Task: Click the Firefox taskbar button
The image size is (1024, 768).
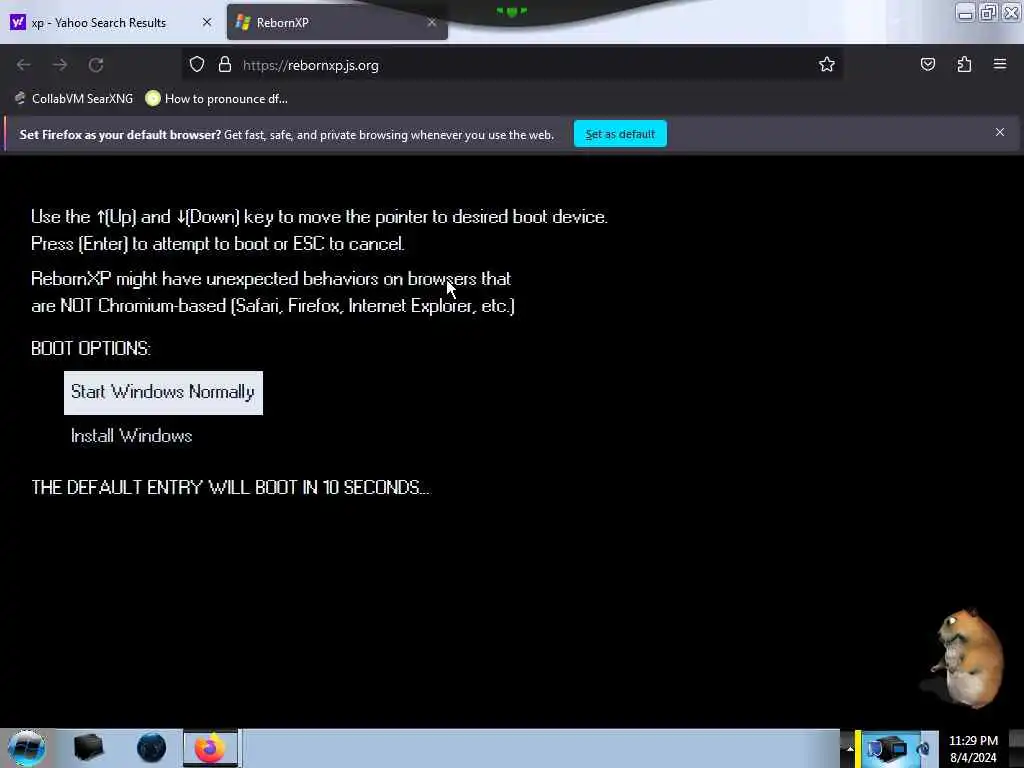Action: pos(210,748)
